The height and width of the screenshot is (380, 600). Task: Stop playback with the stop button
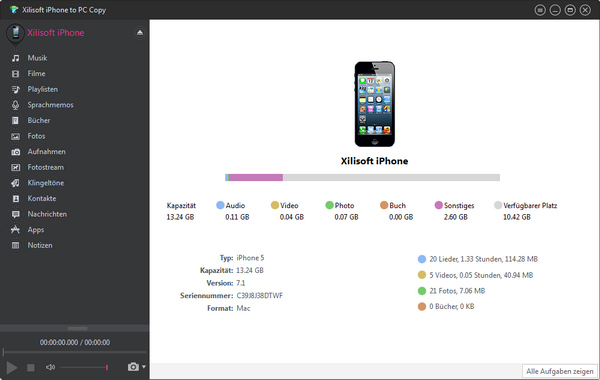pyautogui.click(x=31, y=368)
